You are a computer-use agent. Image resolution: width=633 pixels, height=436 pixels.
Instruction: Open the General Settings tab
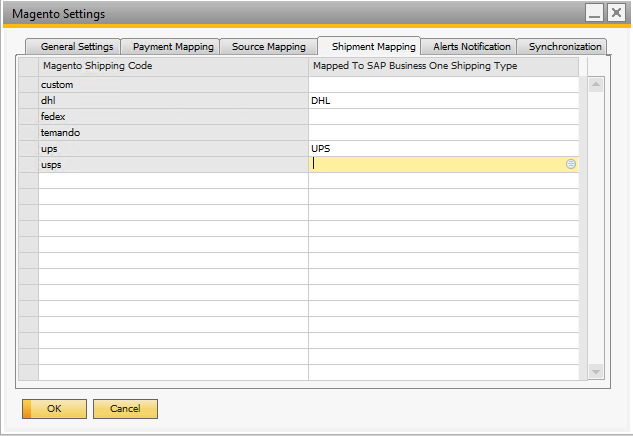(77, 47)
